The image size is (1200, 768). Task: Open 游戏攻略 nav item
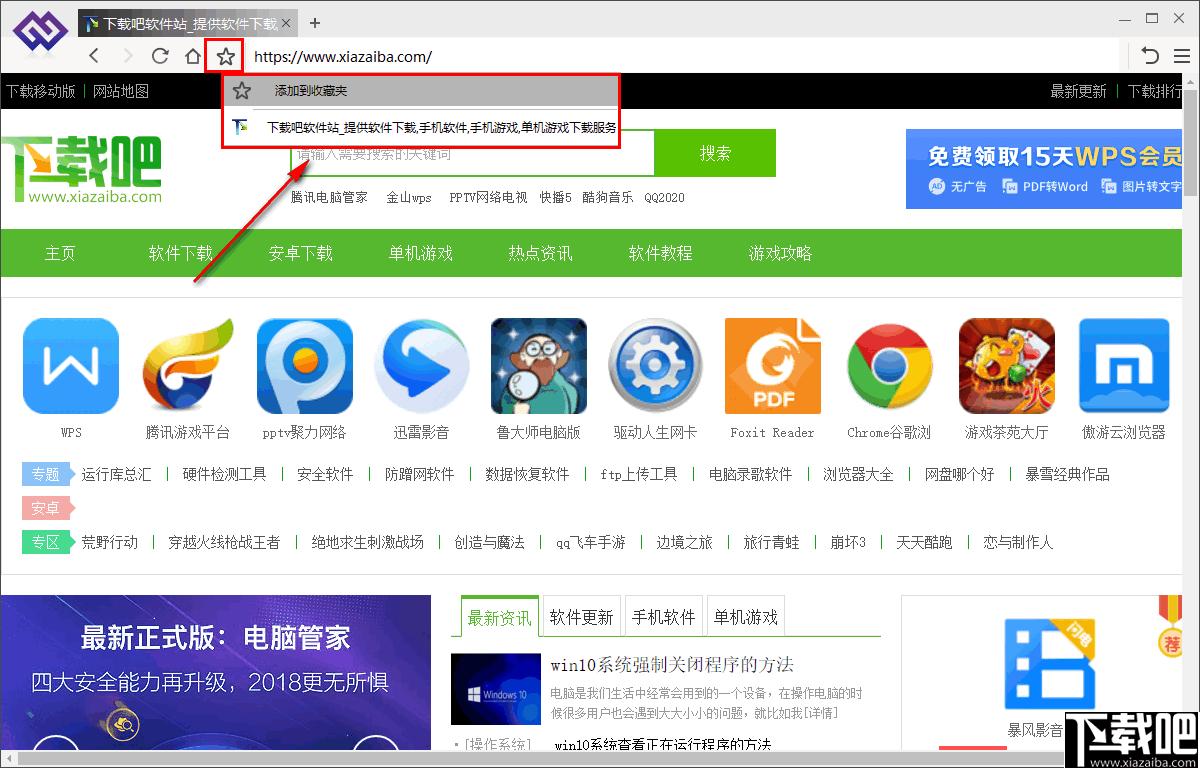pos(781,253)
